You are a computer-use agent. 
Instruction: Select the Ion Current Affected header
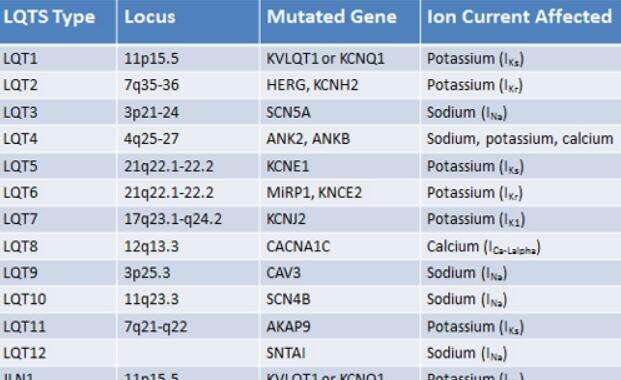tap(521, 21)
